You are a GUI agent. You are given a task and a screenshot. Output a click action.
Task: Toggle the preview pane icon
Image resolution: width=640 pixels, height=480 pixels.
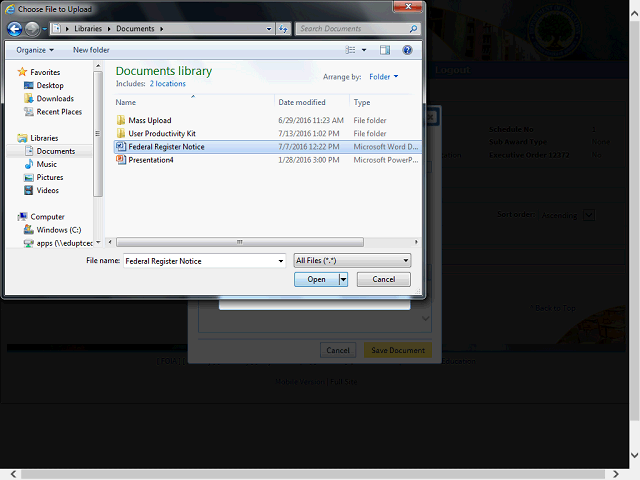(384, 50)
